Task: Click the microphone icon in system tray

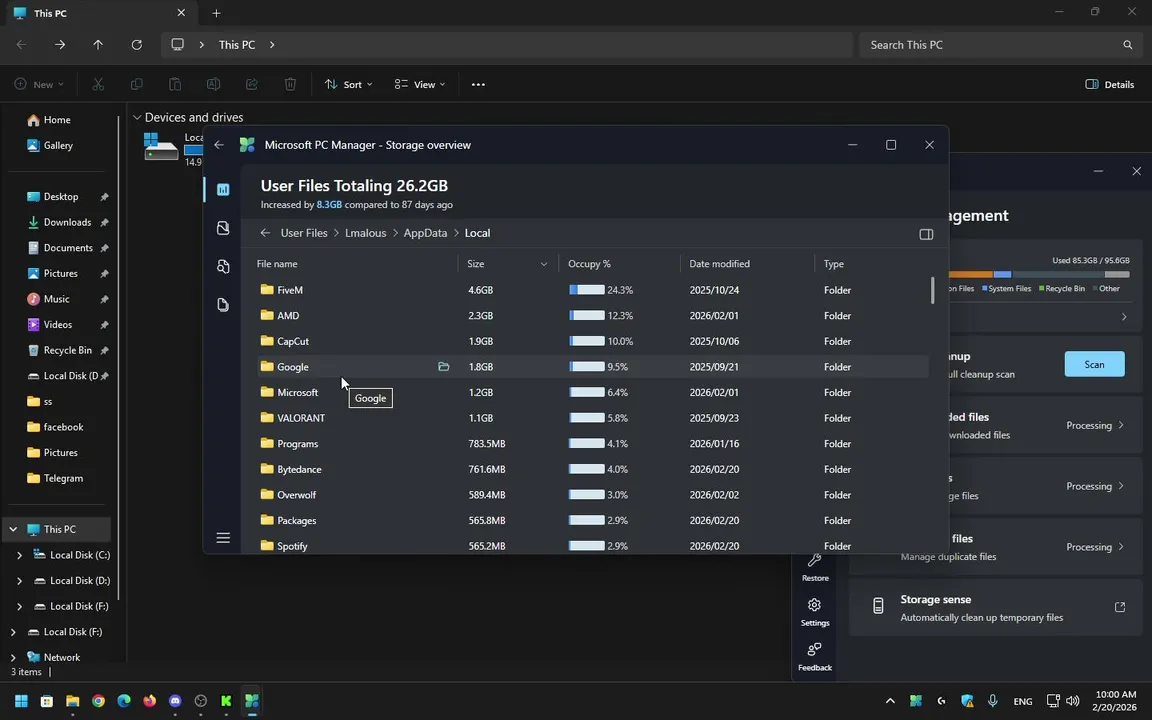Action: (x=993, y=701)
